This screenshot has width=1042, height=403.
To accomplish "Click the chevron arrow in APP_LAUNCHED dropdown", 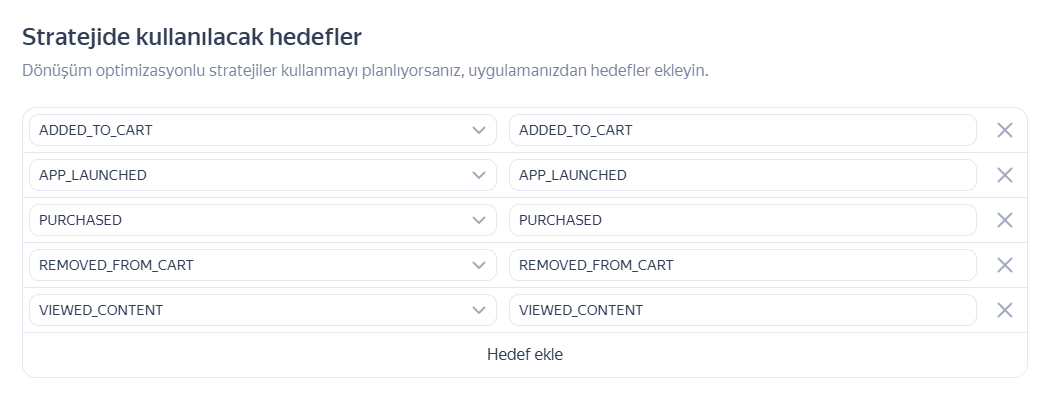I will [479, 175].
